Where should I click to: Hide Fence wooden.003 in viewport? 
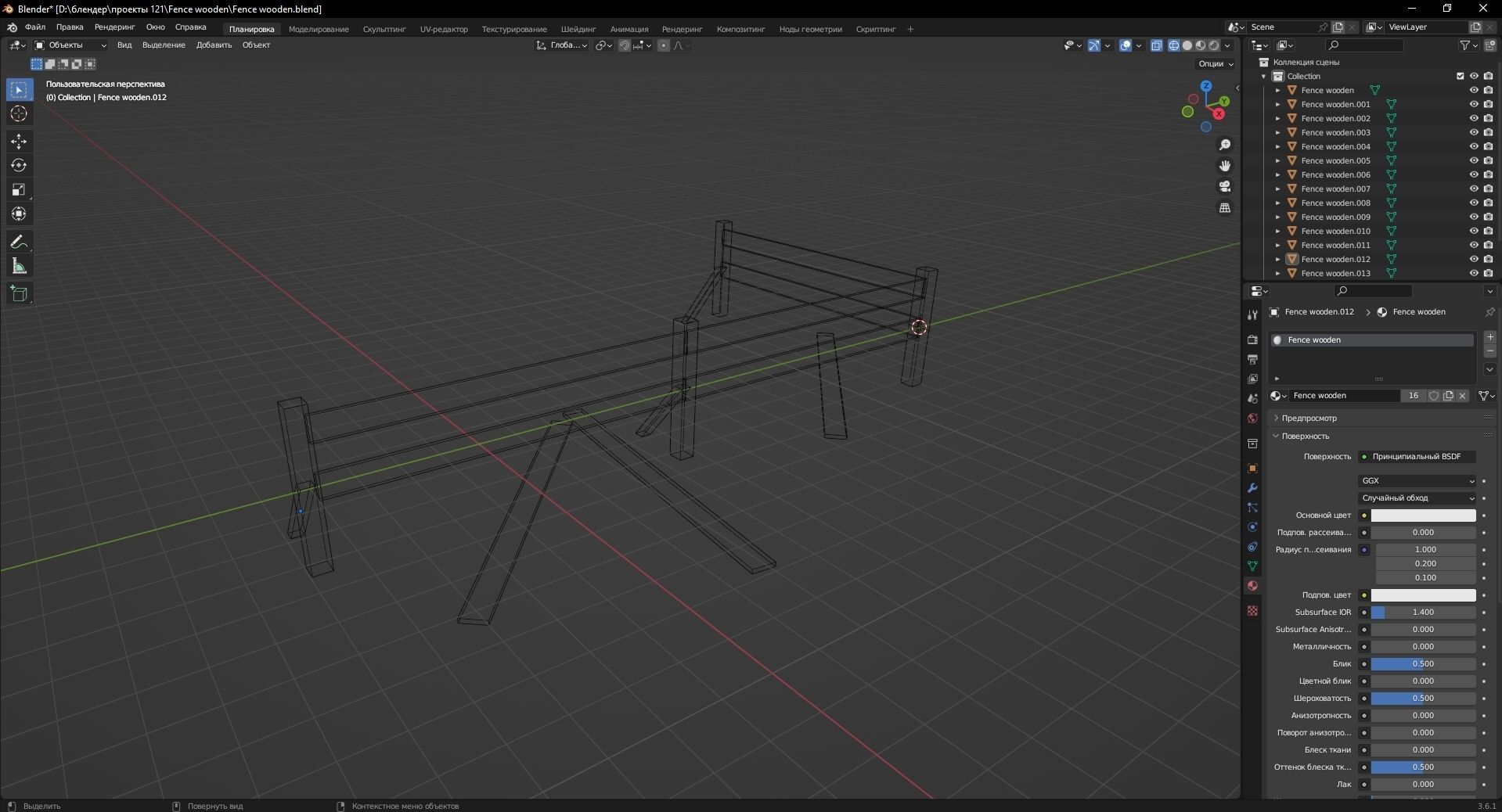[1474, 132]
